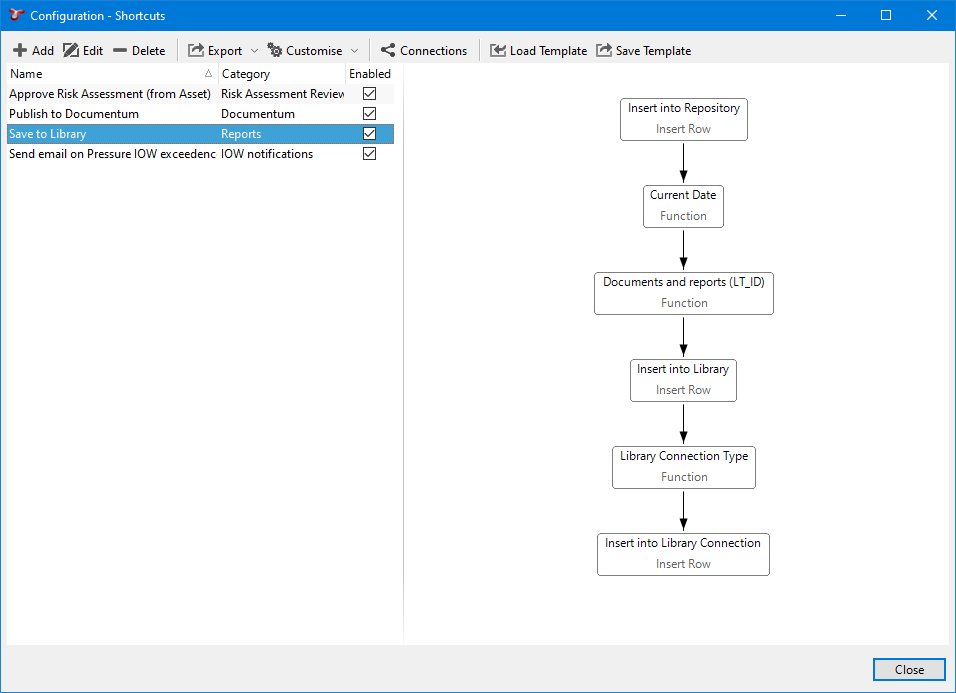Click the Delete minus icon
Screen dimensions: 956x693
tap(120, 51)
